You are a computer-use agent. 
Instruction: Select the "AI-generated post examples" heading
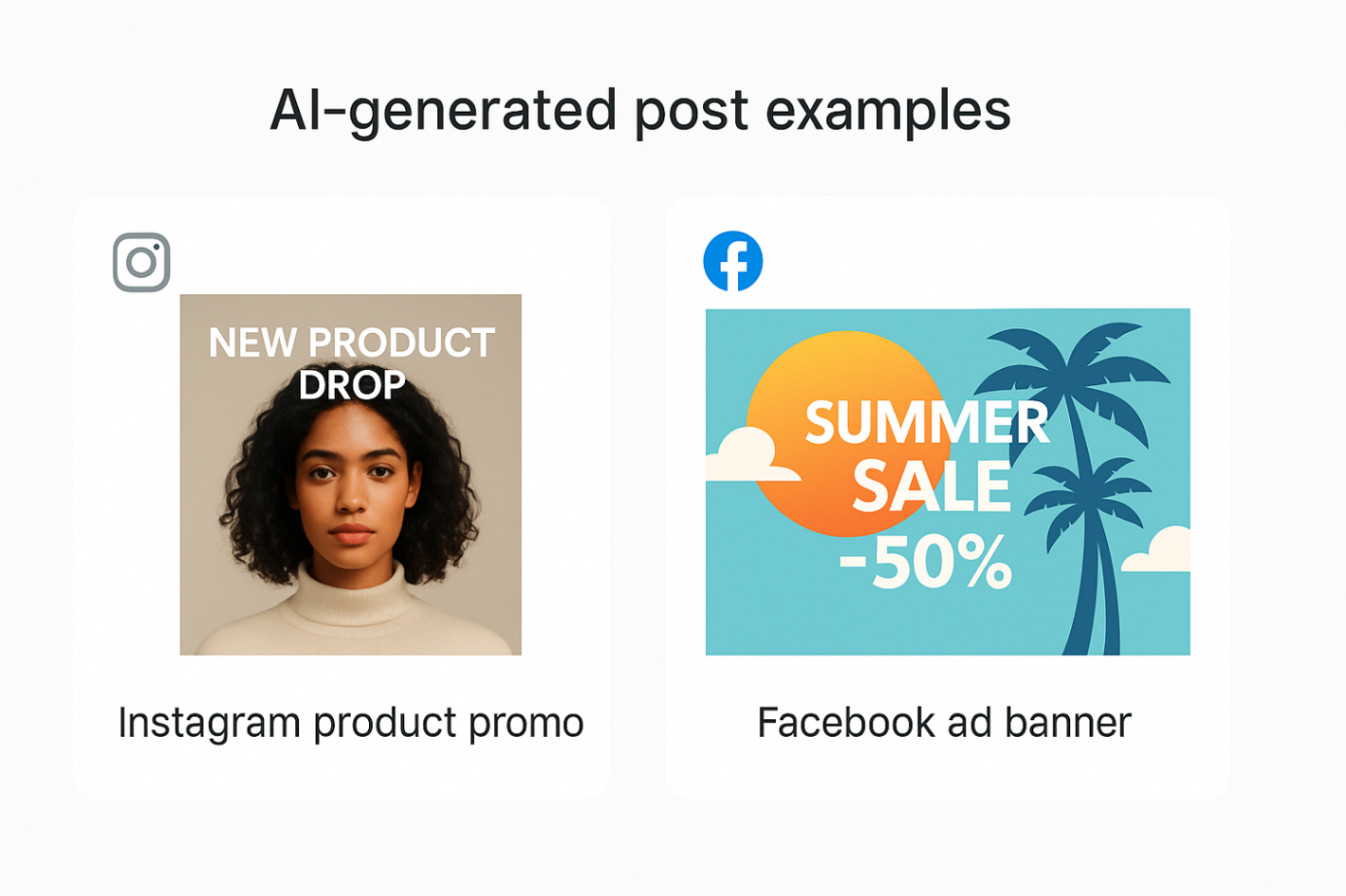pos(641,111)
